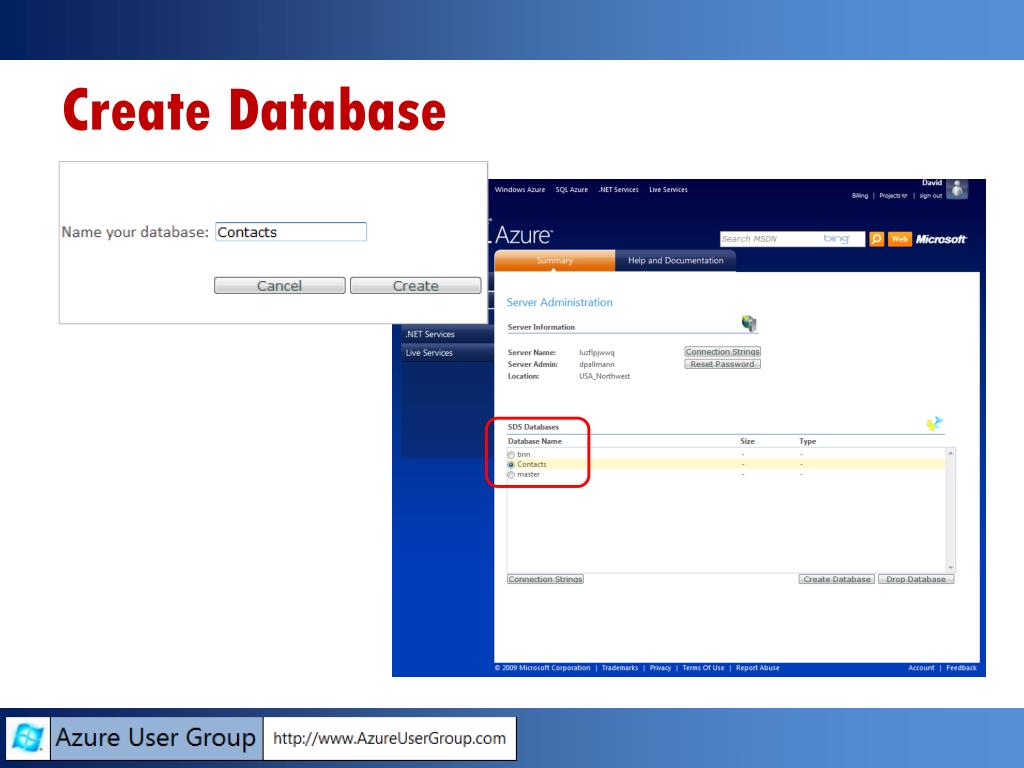This screenshot has height=768, width=1024.
Task: Click the server admin value dpallmann
Action: [596, 364]
